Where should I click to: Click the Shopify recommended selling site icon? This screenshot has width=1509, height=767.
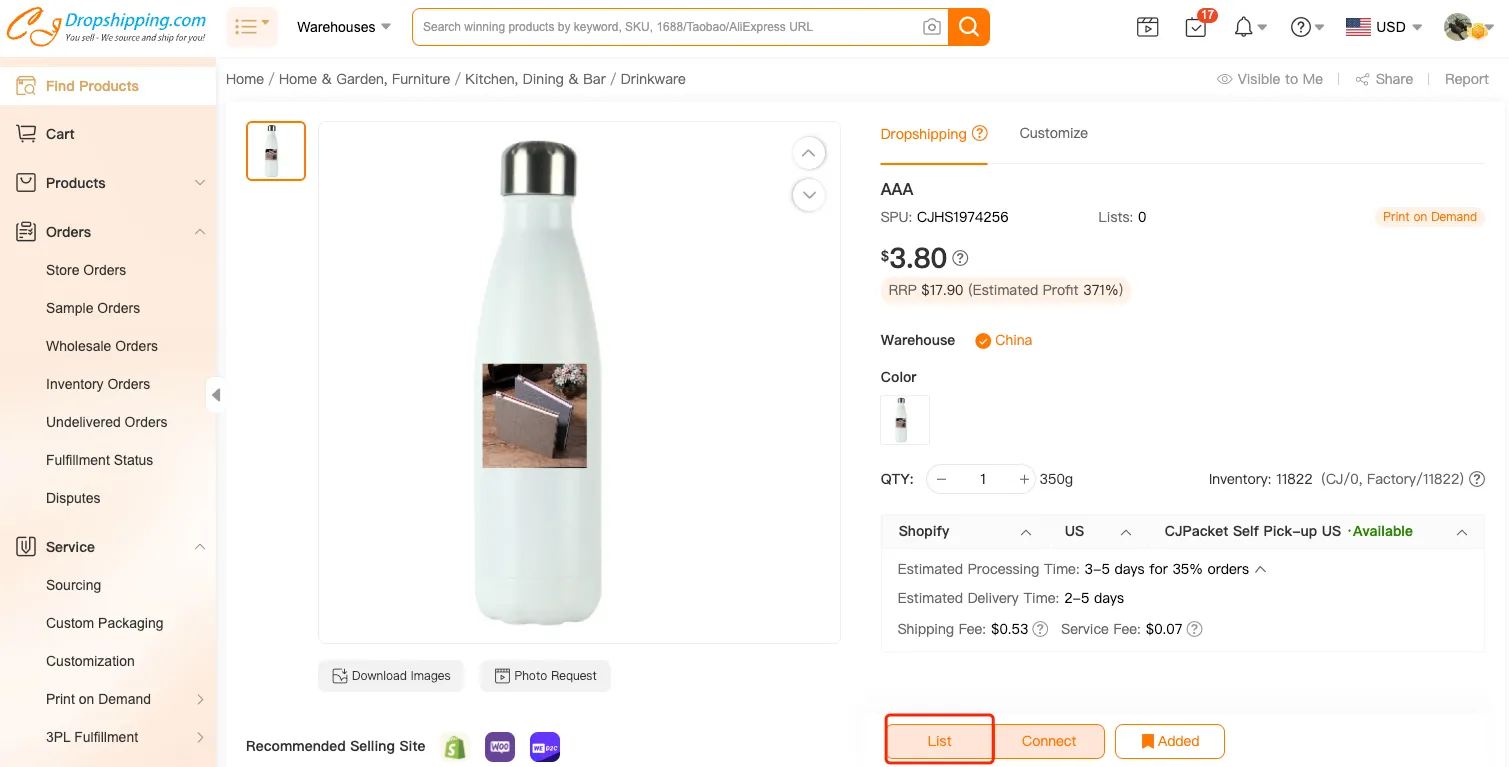click(455, 746)
